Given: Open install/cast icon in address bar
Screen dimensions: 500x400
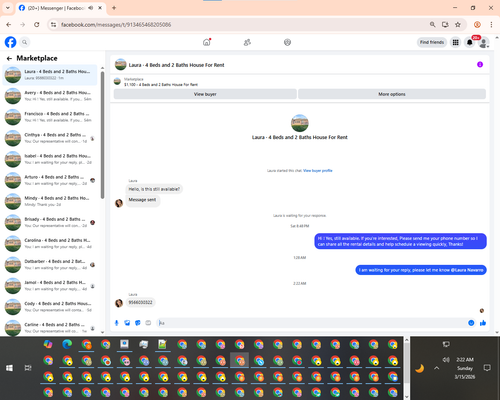Looking at the screenshot, I should click(x=445, y=25).
